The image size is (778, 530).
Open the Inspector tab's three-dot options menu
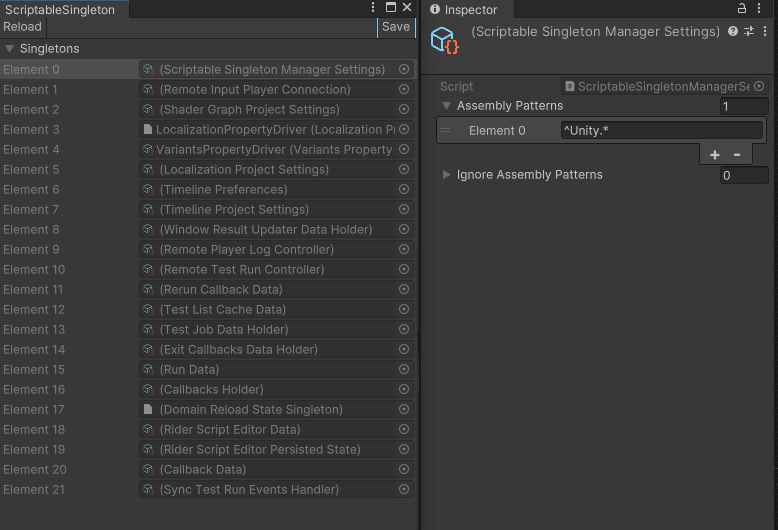point(759,9)
